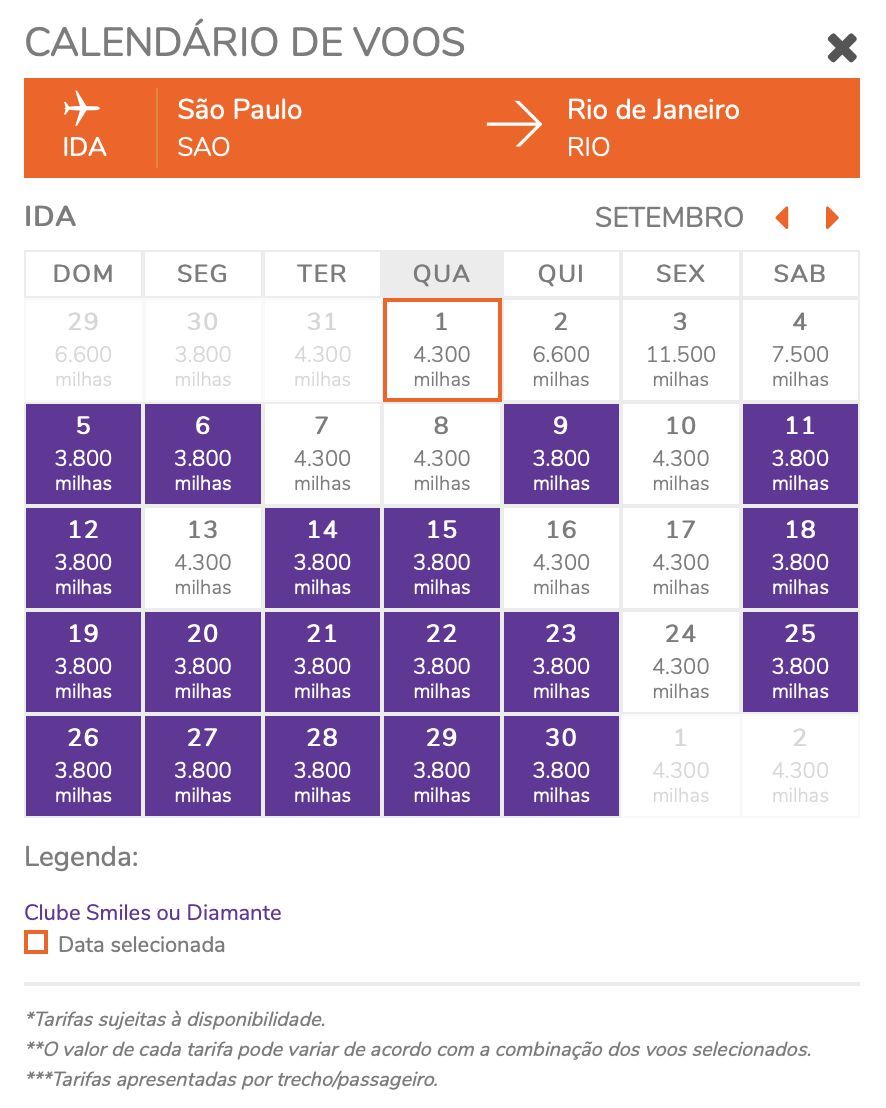Click the airplane IDA icon
This screenshot has width=886, height=1108.
[x=82, y=109]
